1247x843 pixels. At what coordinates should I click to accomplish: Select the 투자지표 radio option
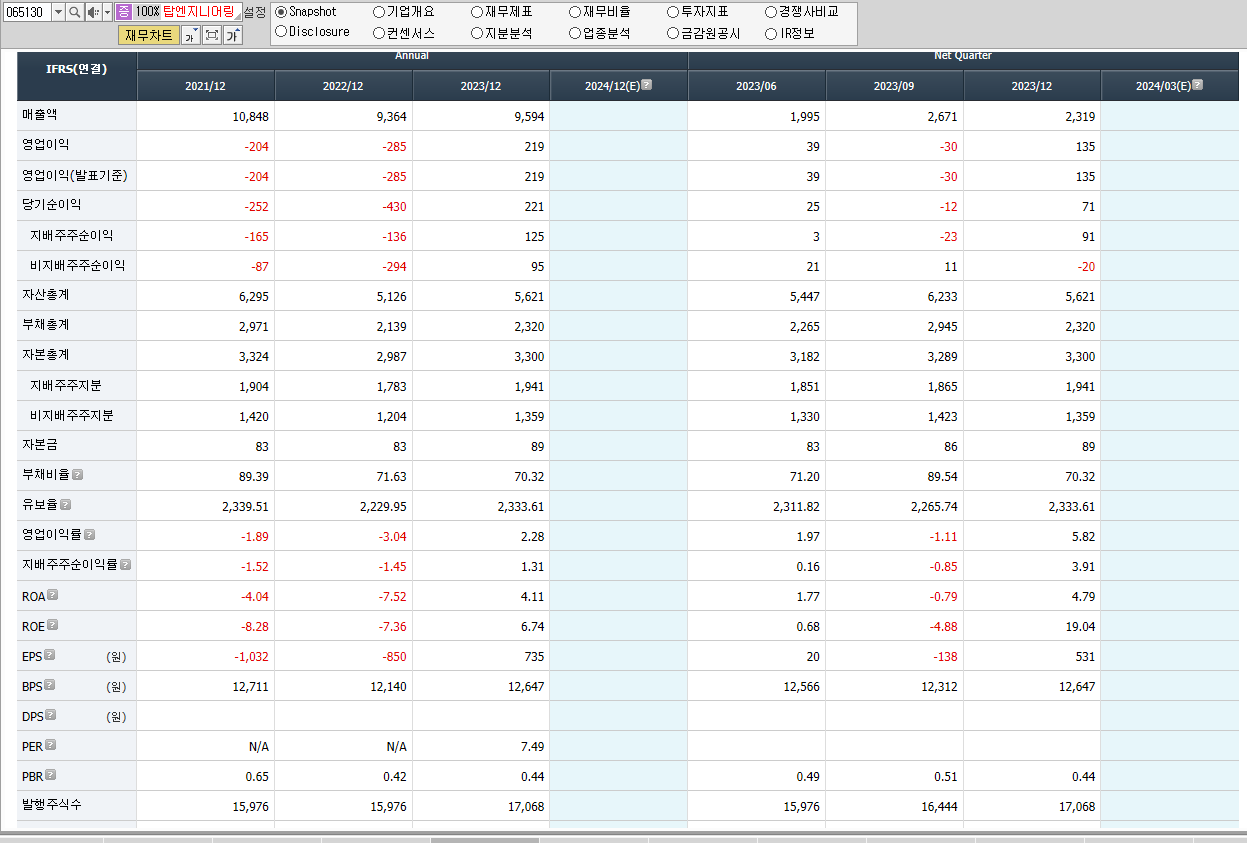coord(673,12)
